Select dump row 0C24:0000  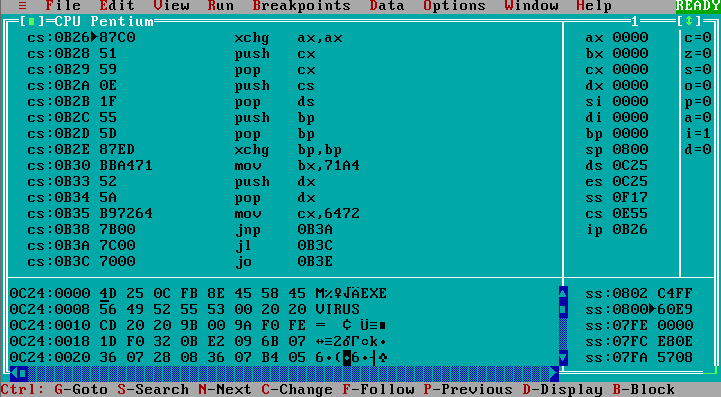(198, 293)
